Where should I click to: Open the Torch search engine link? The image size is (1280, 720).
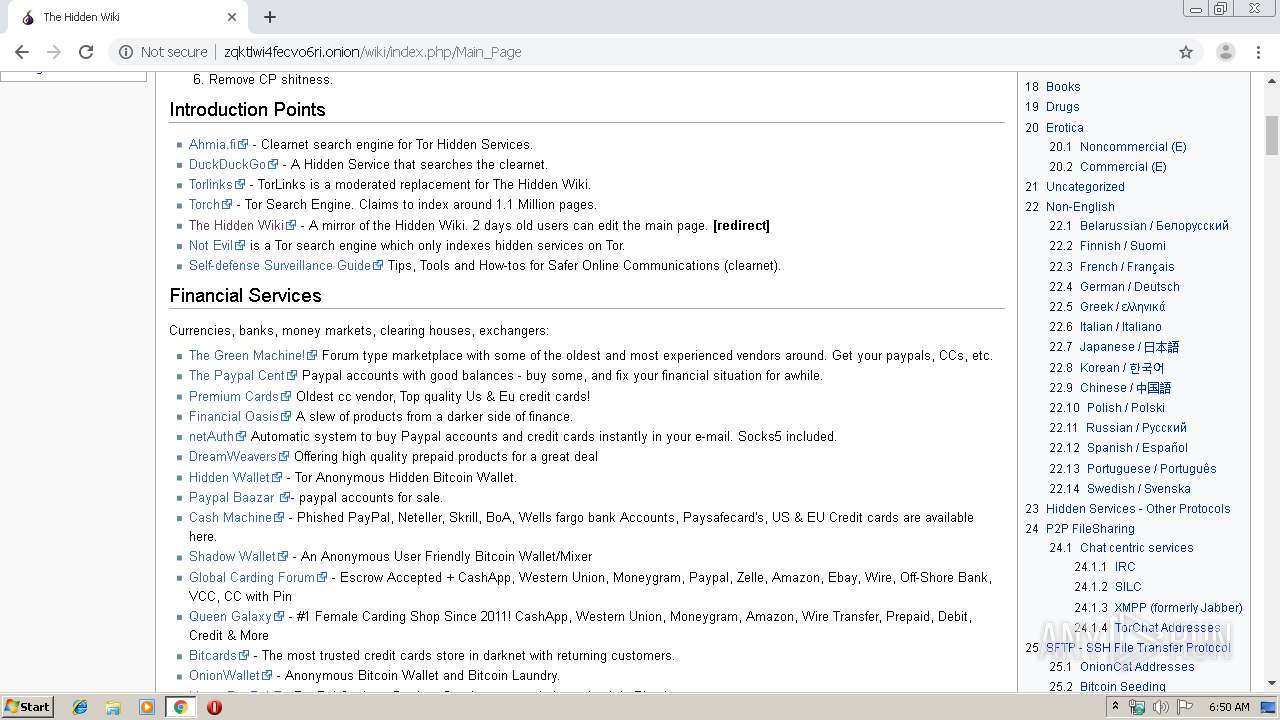[204, 204]
